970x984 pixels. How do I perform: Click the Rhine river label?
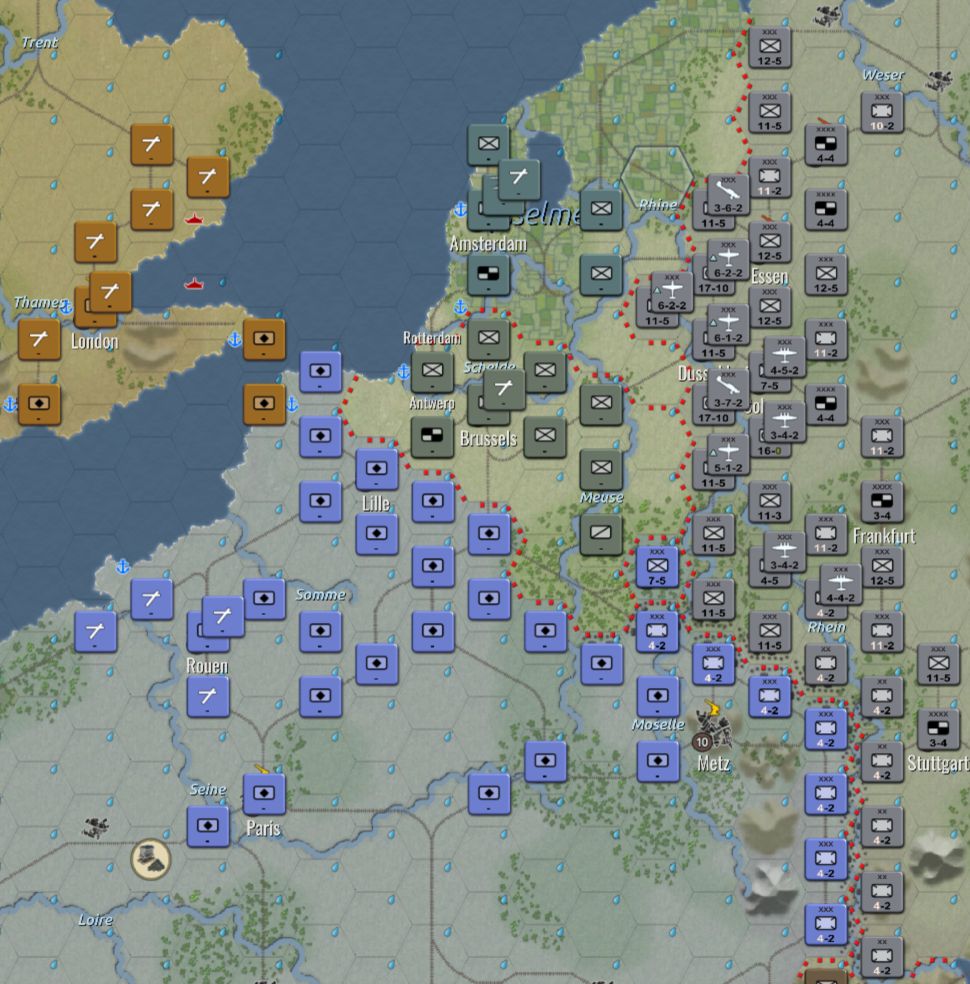click(x=658, y=204)
